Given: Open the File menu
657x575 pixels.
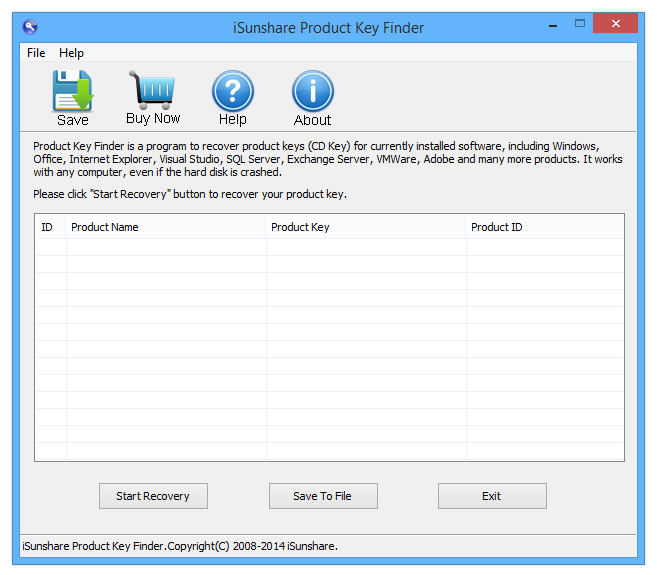Looking at the screenshot, I should click(36, 53).
